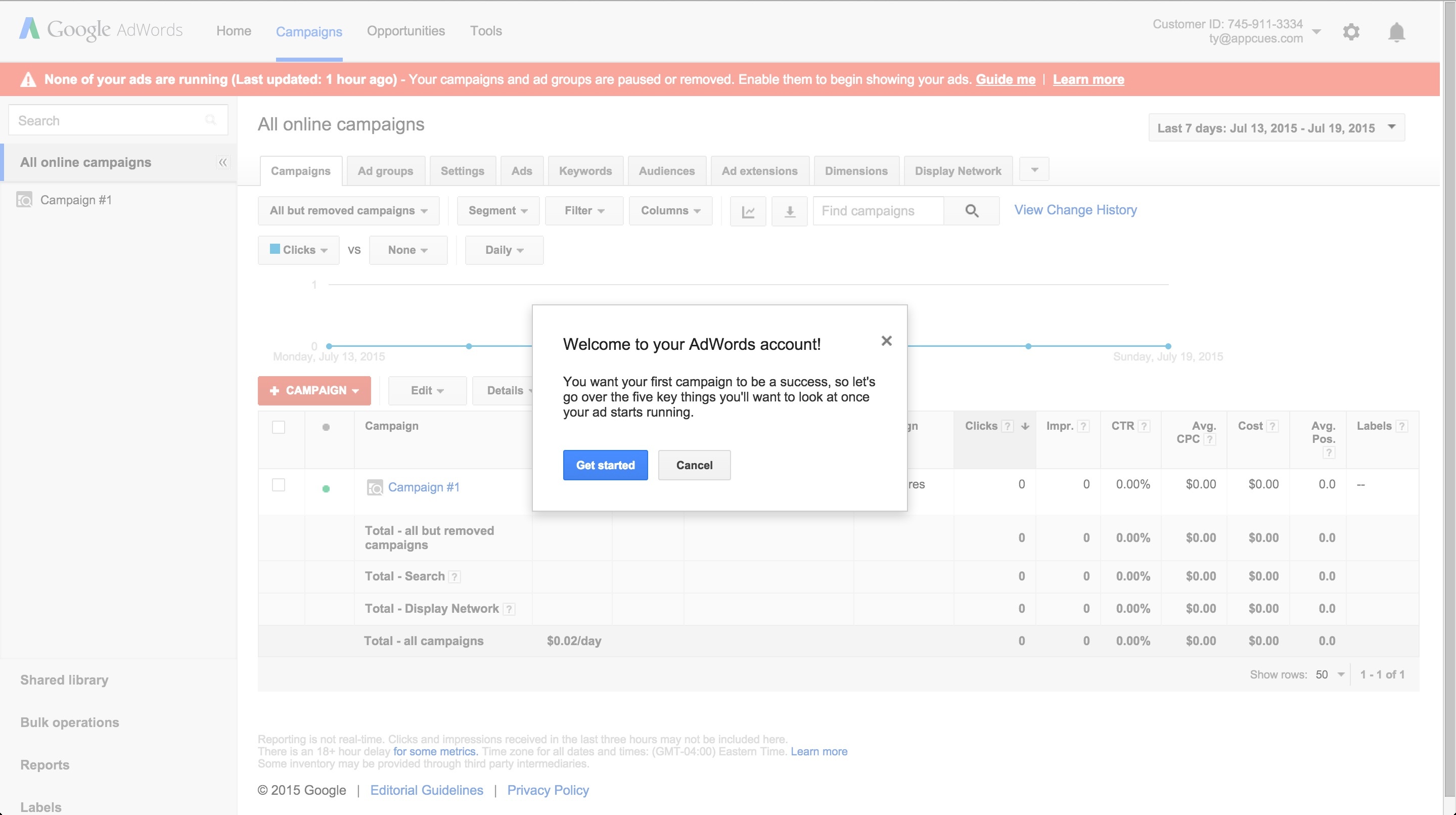This screenshot has height=815, width=1456.
Task: Focus the sidebar Search field
Action: coord(118,120)
